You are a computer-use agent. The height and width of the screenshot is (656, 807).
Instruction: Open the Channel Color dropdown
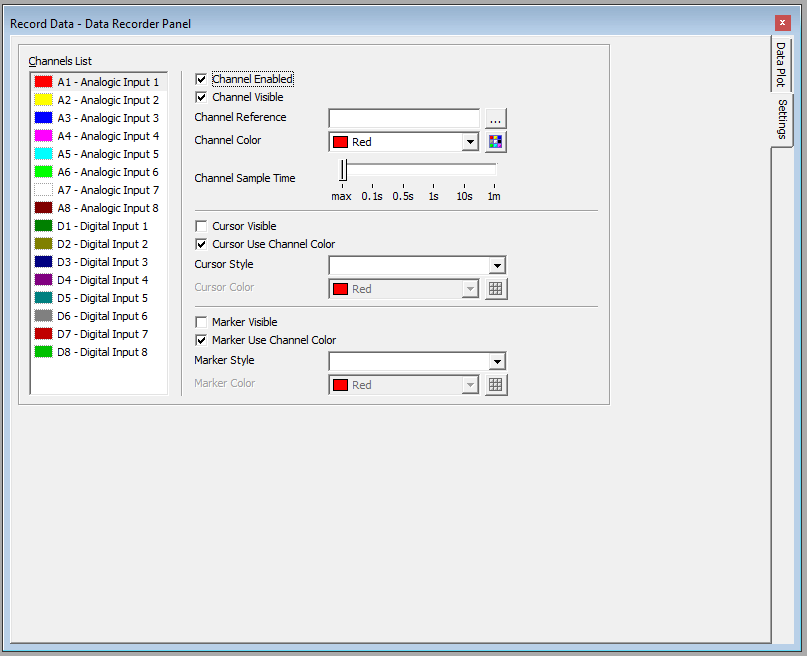[470, 142]
